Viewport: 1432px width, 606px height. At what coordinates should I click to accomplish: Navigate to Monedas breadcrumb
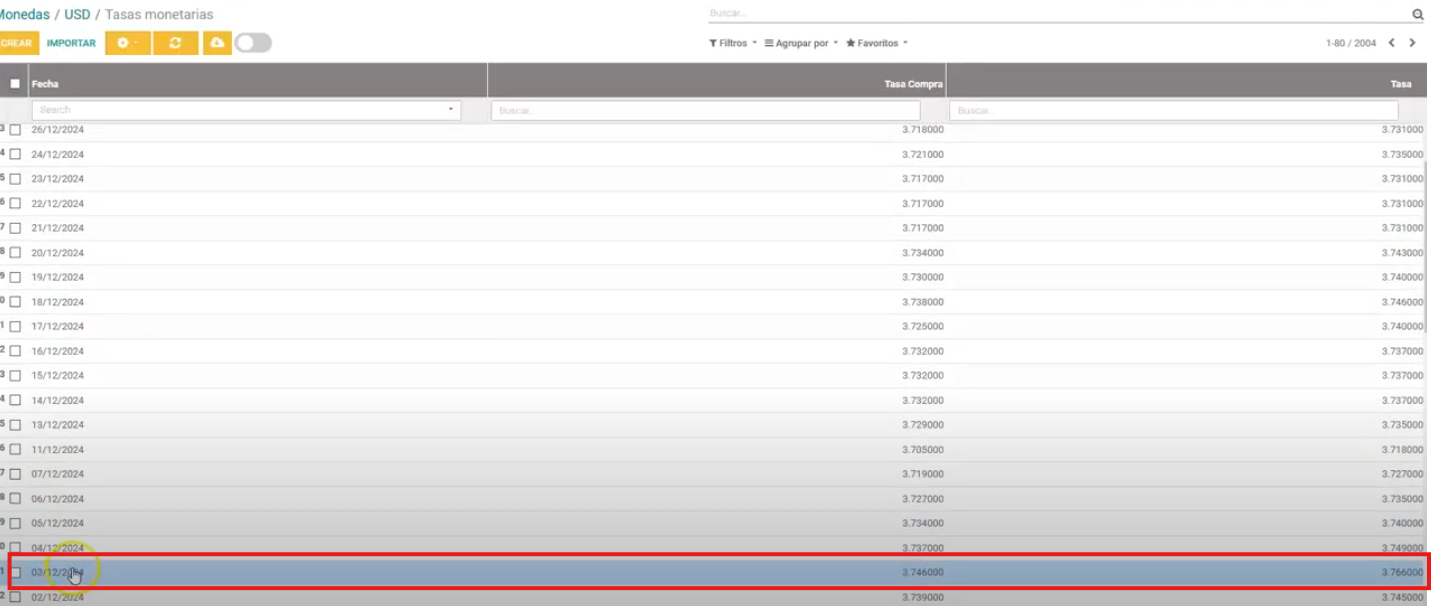tap(24, 15)
